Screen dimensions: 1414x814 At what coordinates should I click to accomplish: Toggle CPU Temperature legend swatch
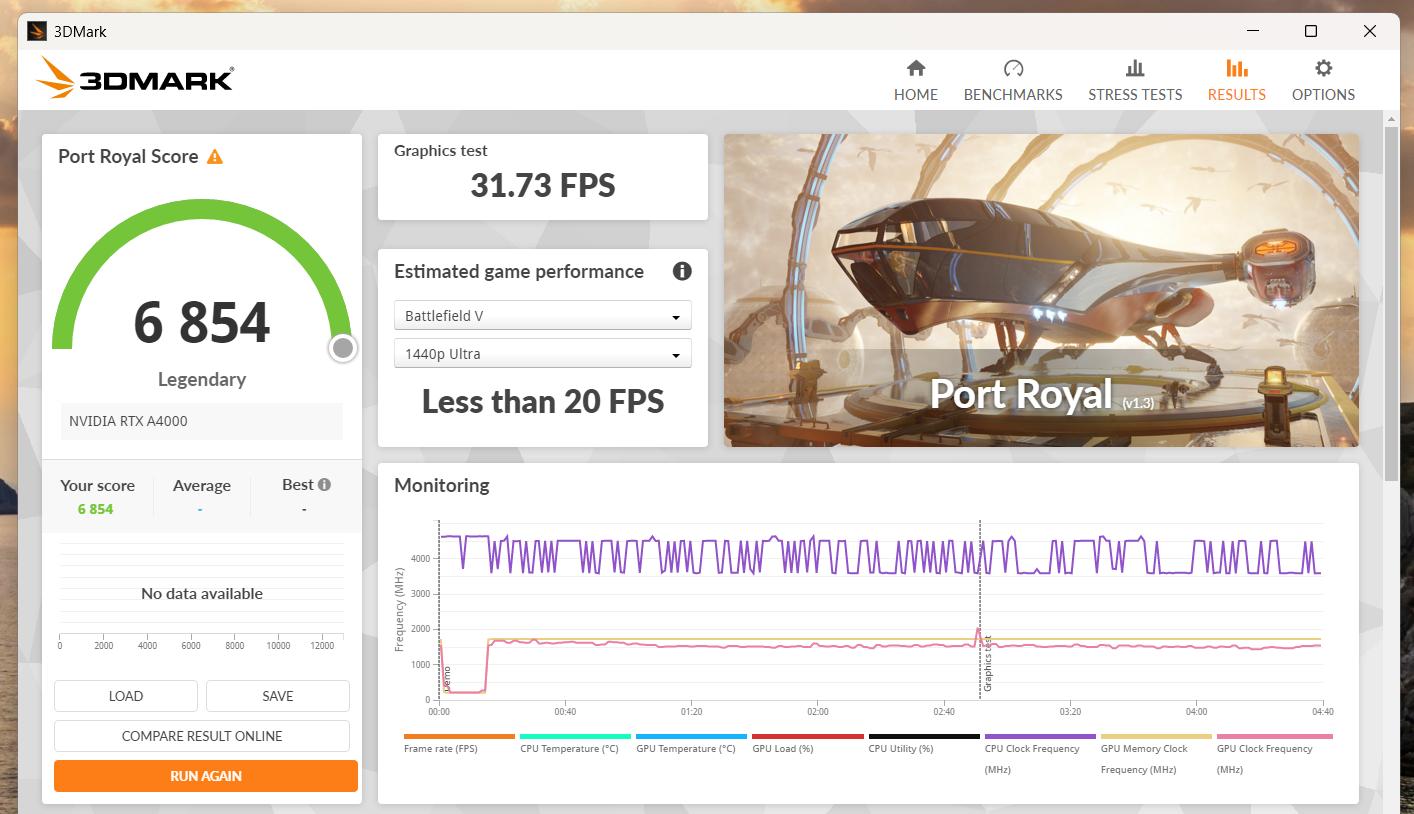(575, 736)
